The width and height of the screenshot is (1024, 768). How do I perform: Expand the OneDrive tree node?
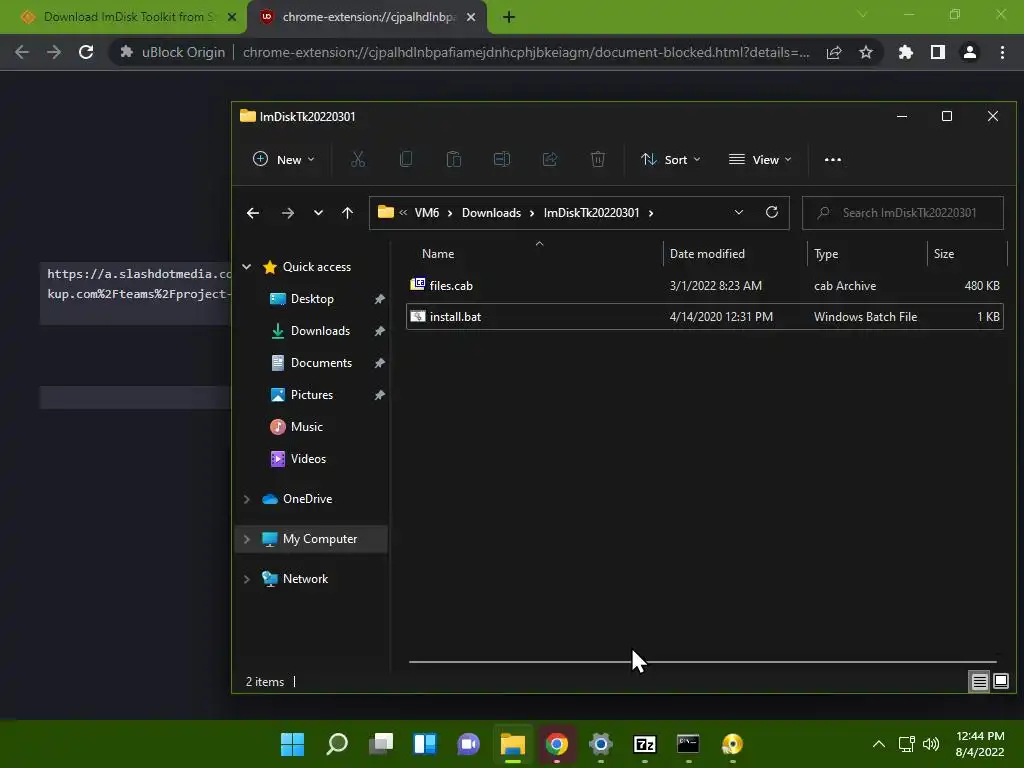(x=247, y=499)
